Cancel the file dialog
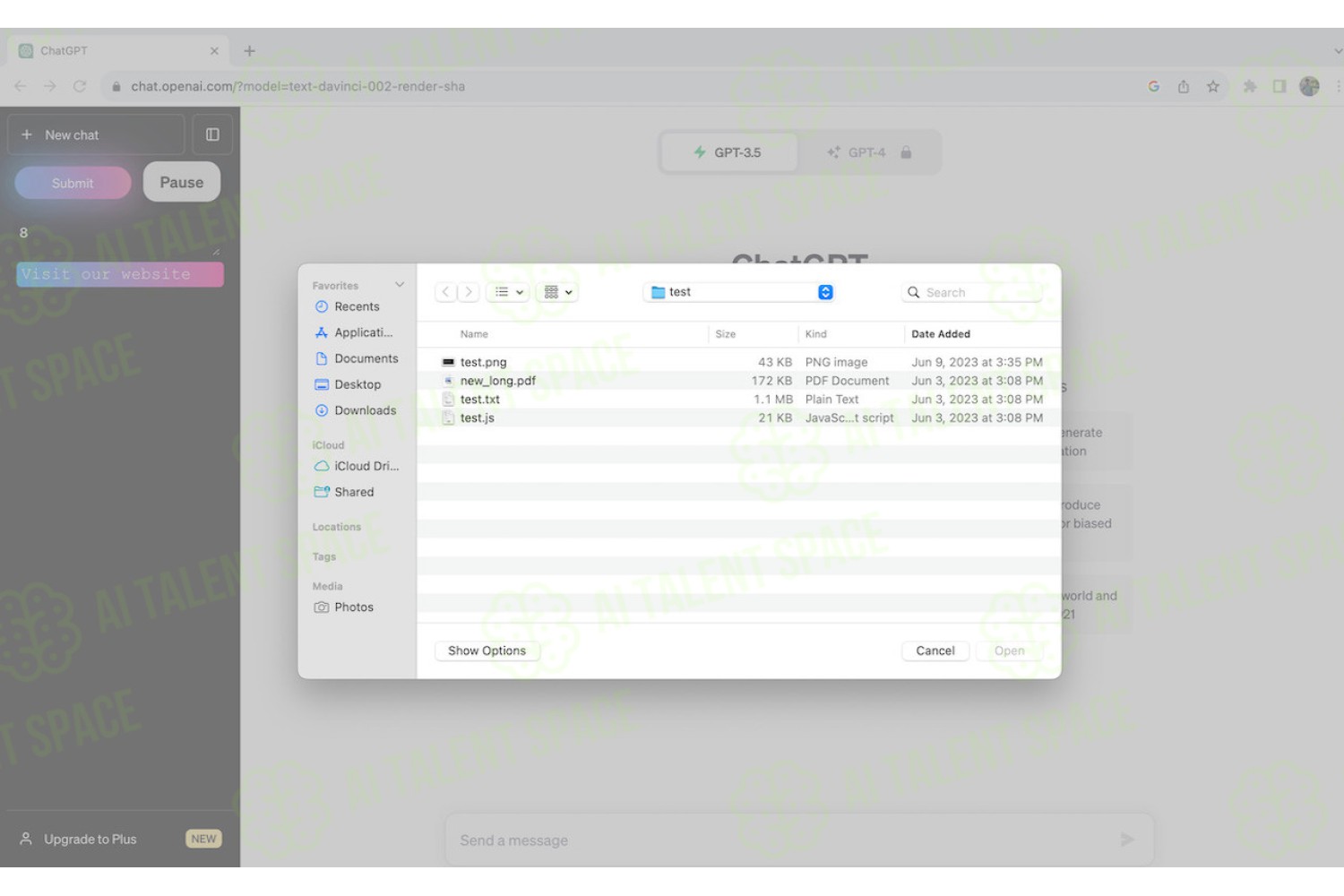Viewport: 1344px width, 896px height. click(935, 650)
